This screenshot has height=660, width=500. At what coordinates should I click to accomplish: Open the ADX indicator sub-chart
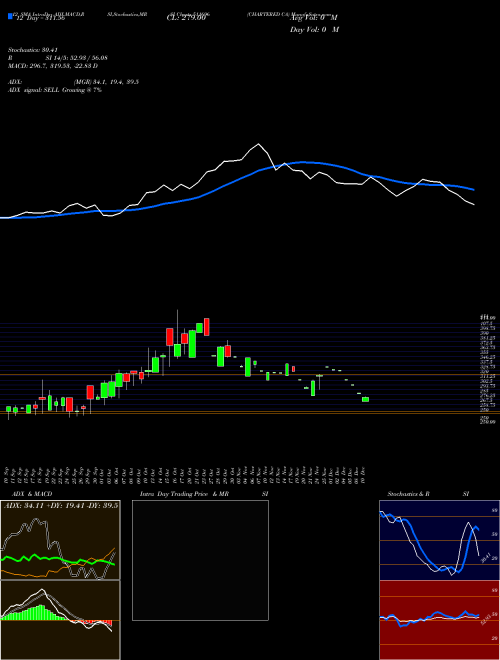60,540
